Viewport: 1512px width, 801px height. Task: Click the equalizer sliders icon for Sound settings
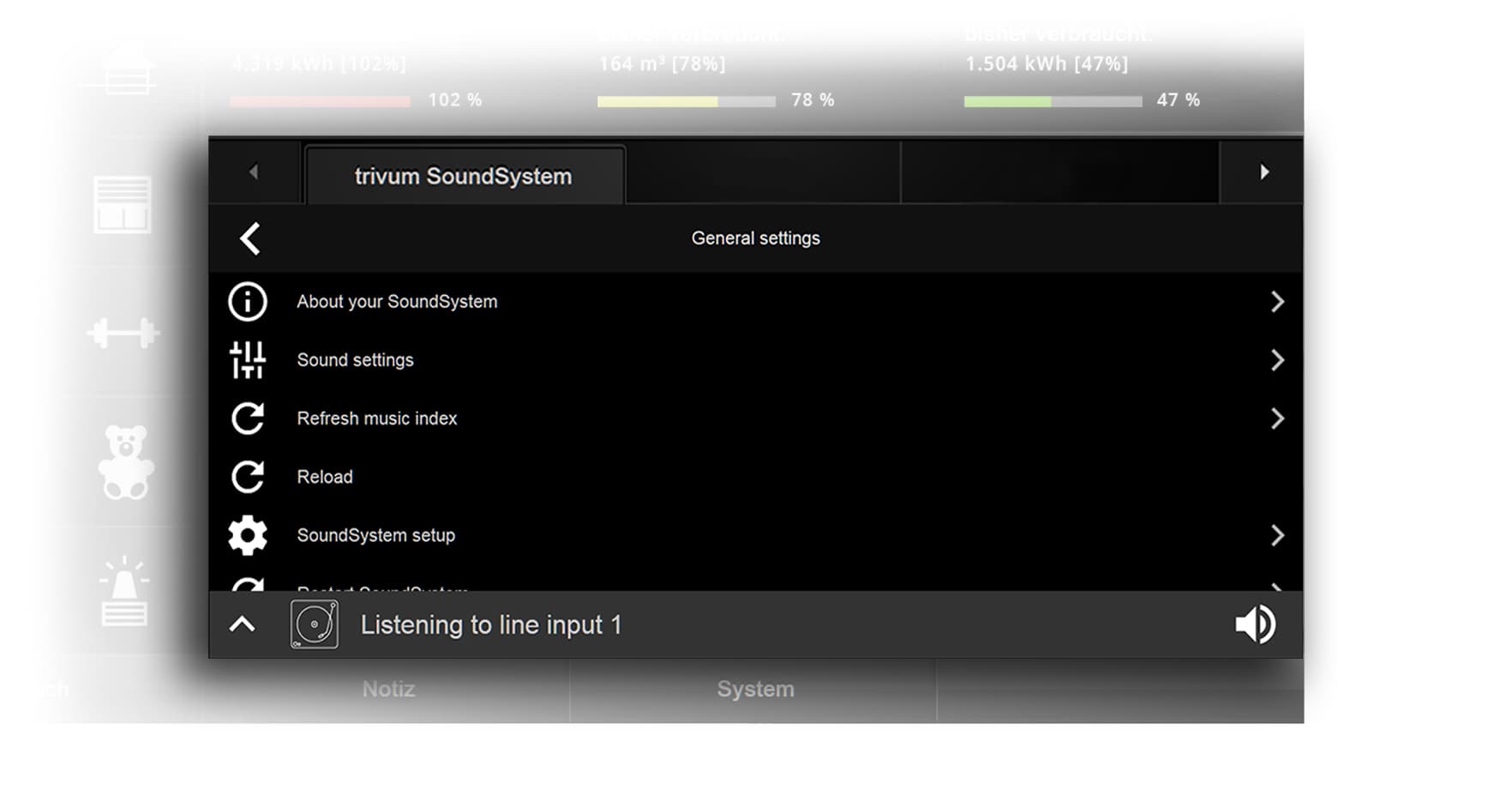(248, 360)
